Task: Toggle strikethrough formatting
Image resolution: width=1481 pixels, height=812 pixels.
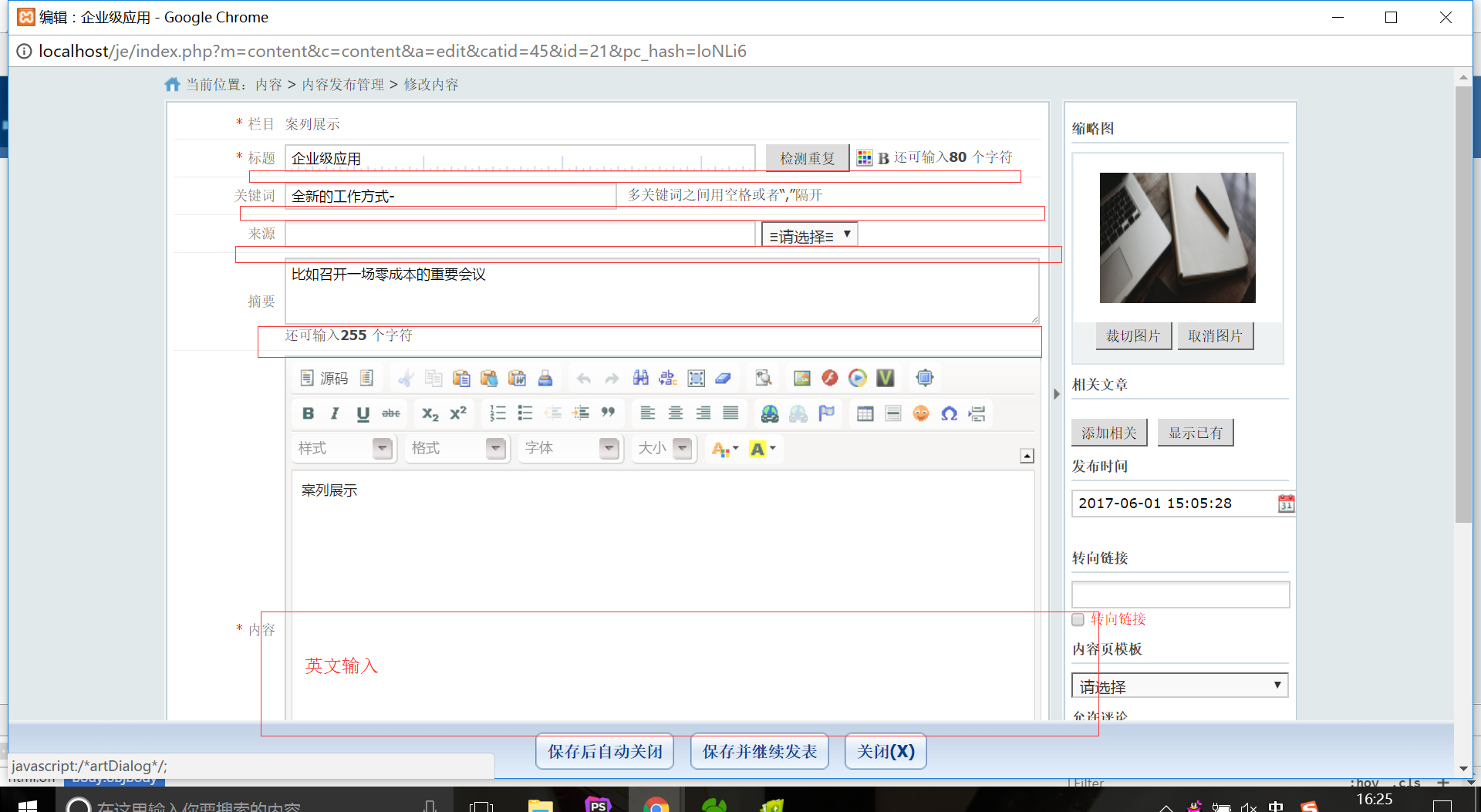Action: pyautogui.click(x=391, y=413)
